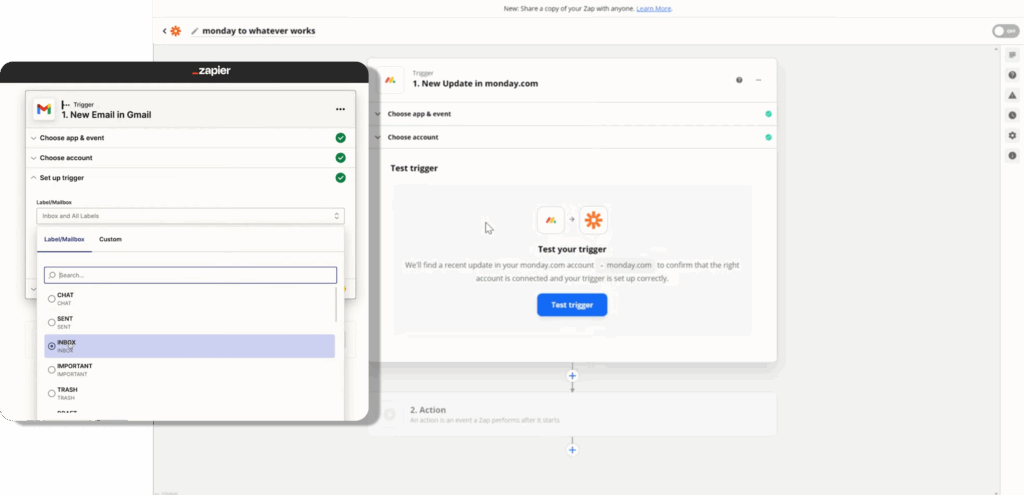Click the green checkmark next to Choose account in Gmail card
1024x495 pixels.
pos(340,158)
